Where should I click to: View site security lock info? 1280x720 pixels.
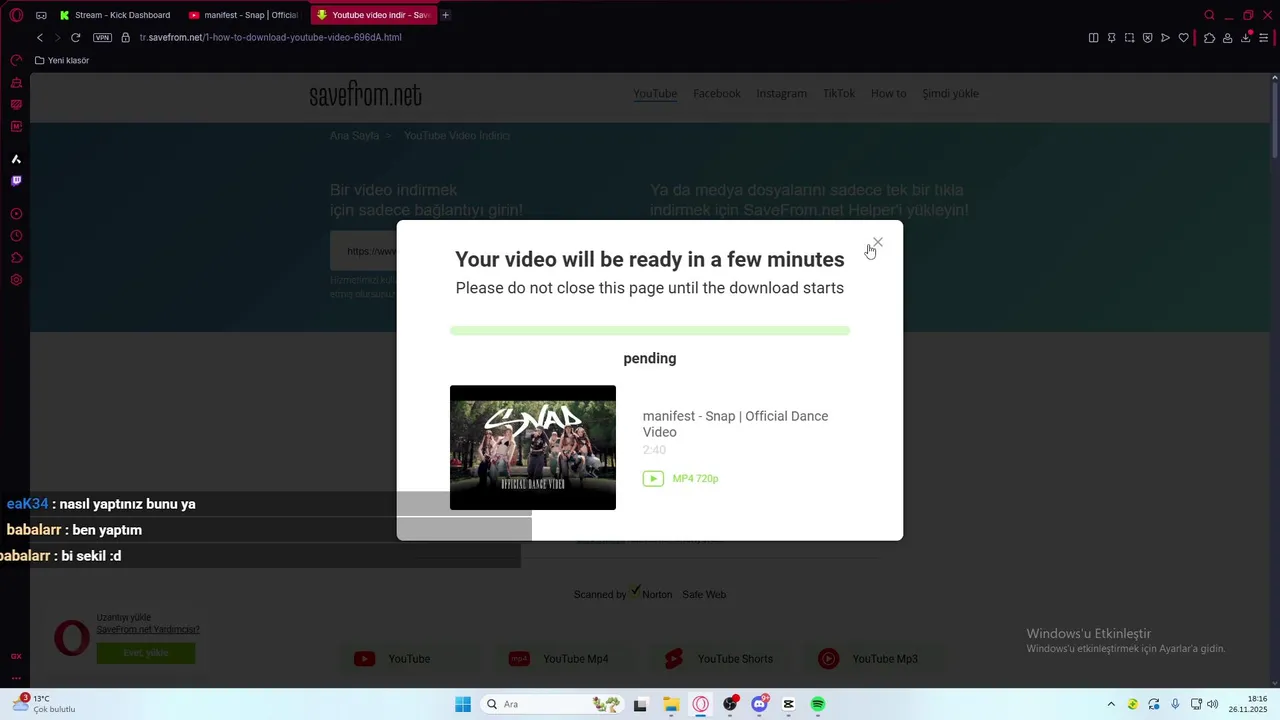(125, 37)
